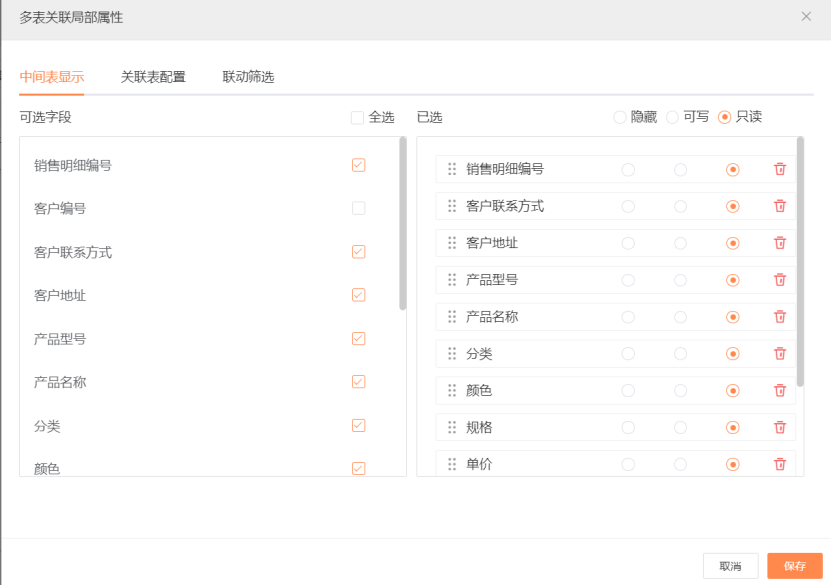Delete the 分类 selected field

click(x=780, y=354)
